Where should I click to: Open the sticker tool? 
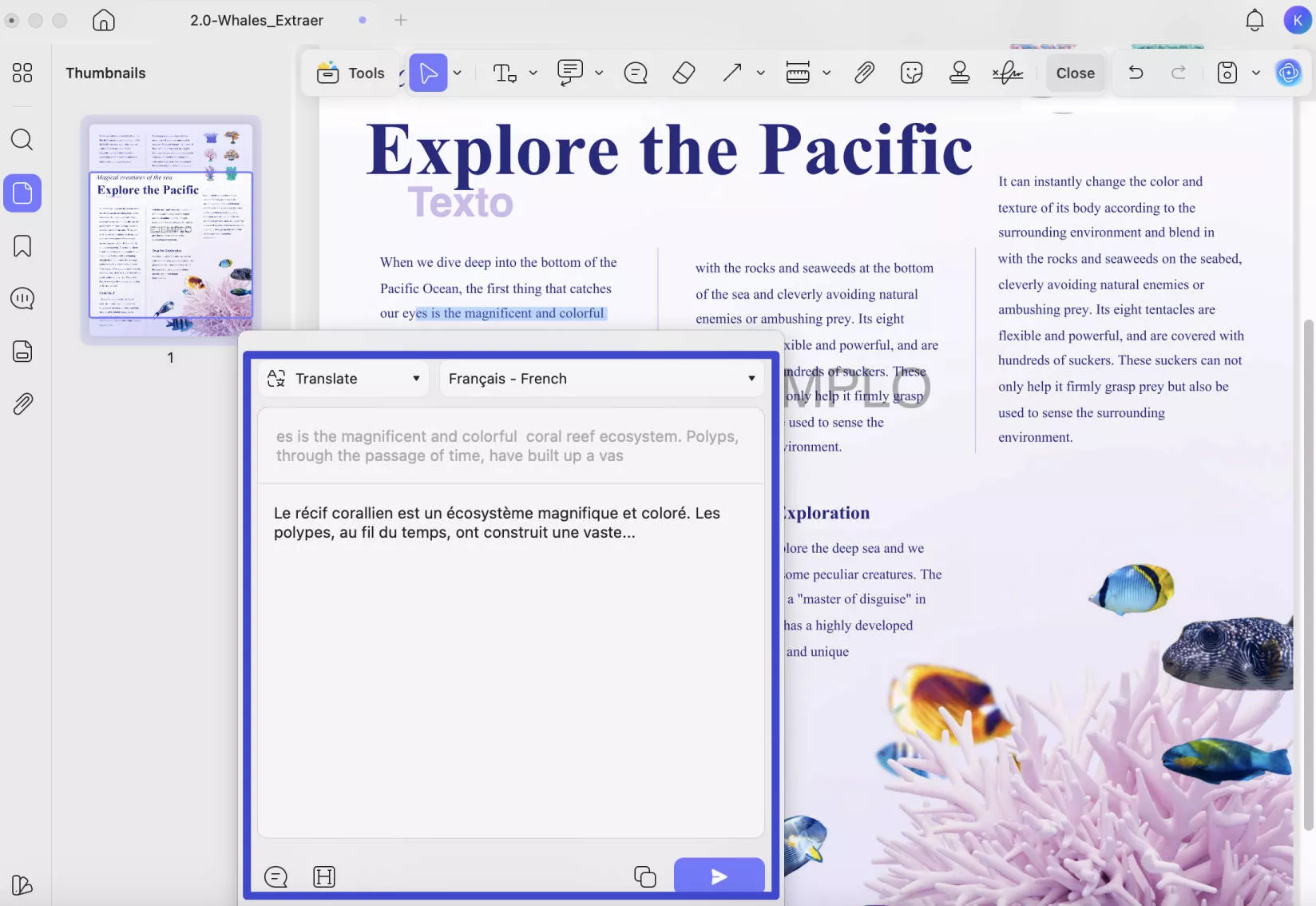click(911, 74)
